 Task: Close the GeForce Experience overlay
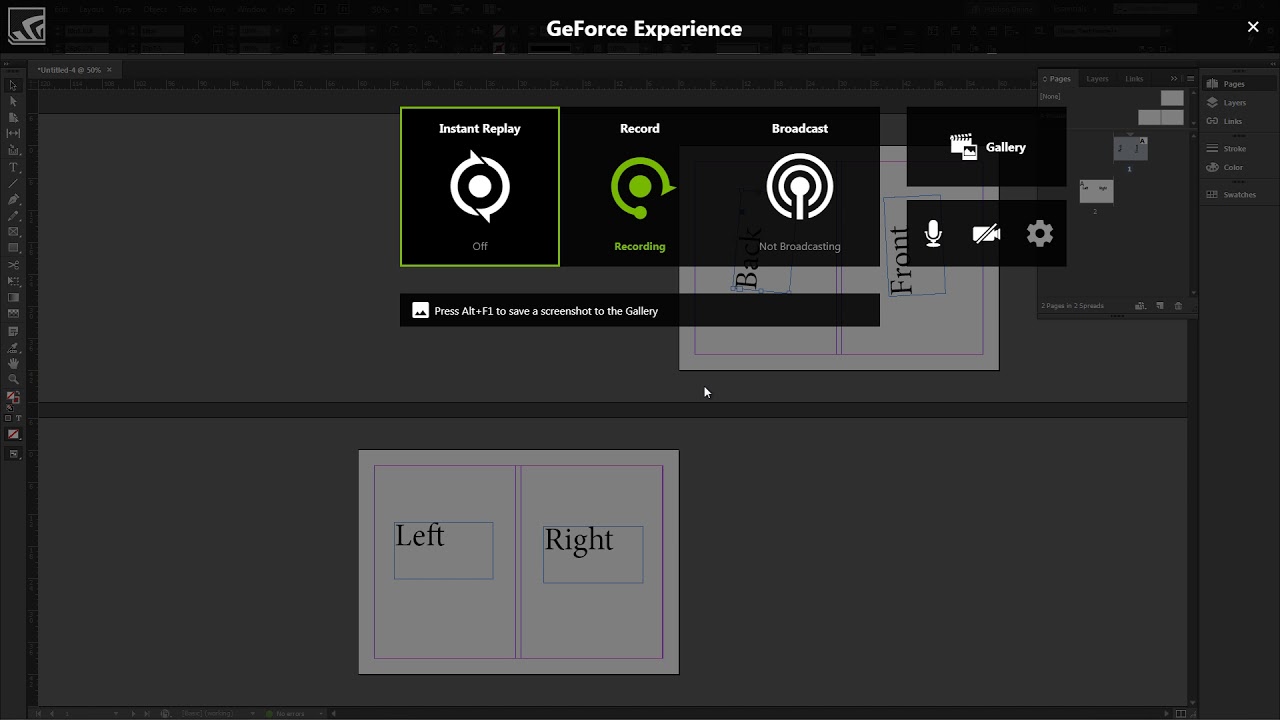point(1253,27)
